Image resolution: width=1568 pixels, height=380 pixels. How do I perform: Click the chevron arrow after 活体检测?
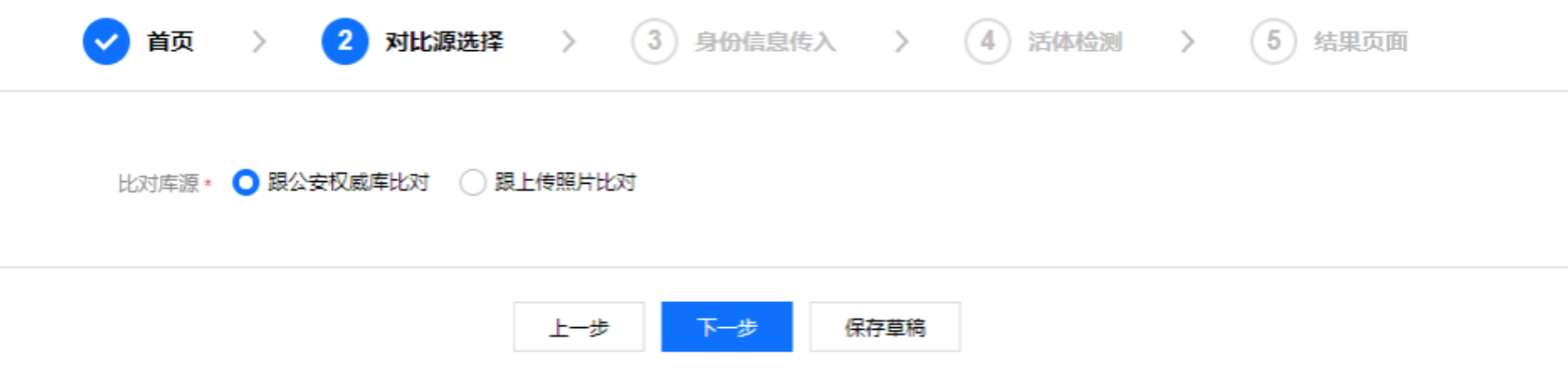[1188, 41]
